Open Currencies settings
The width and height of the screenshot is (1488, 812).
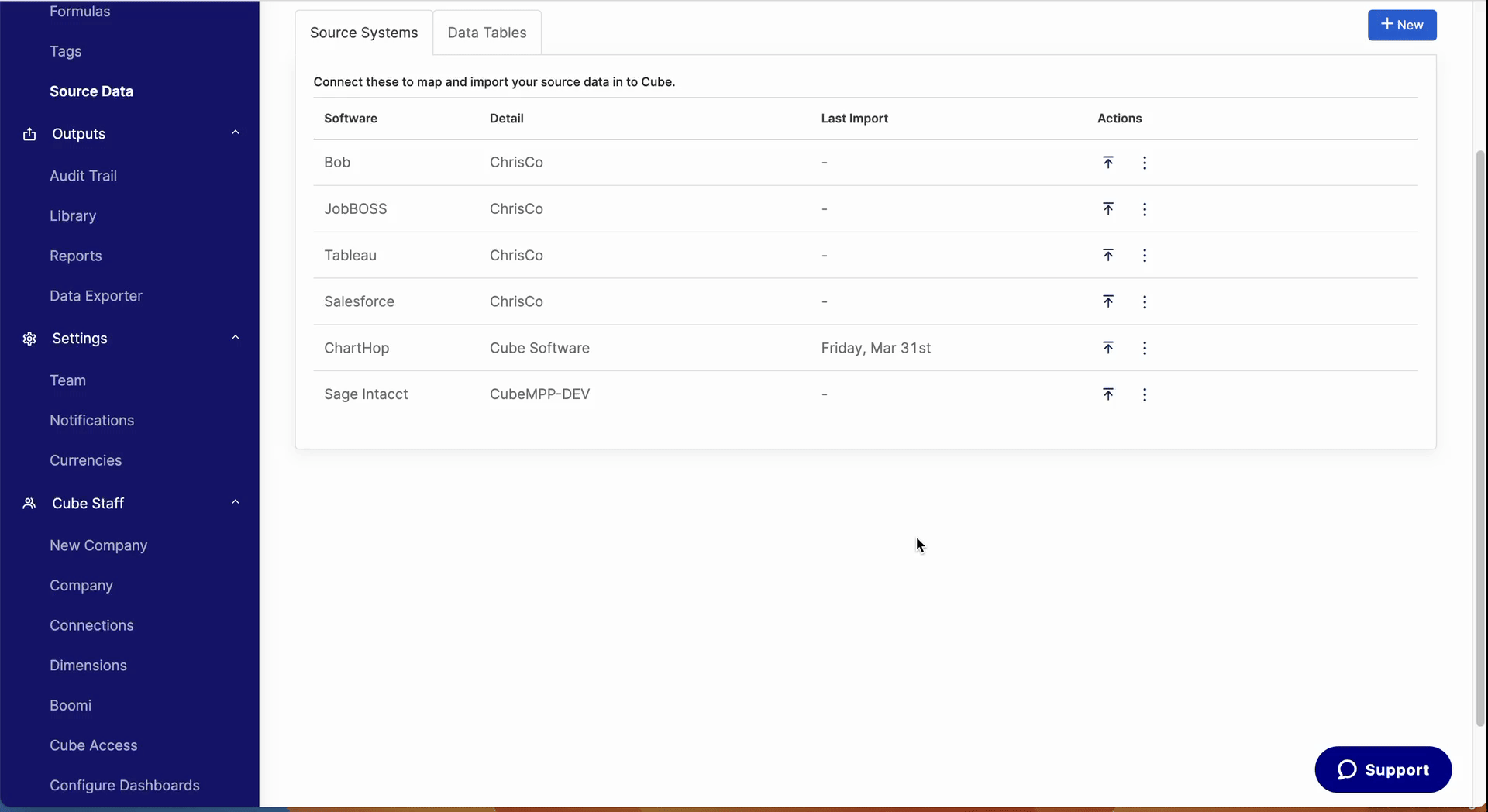(85, 460)
